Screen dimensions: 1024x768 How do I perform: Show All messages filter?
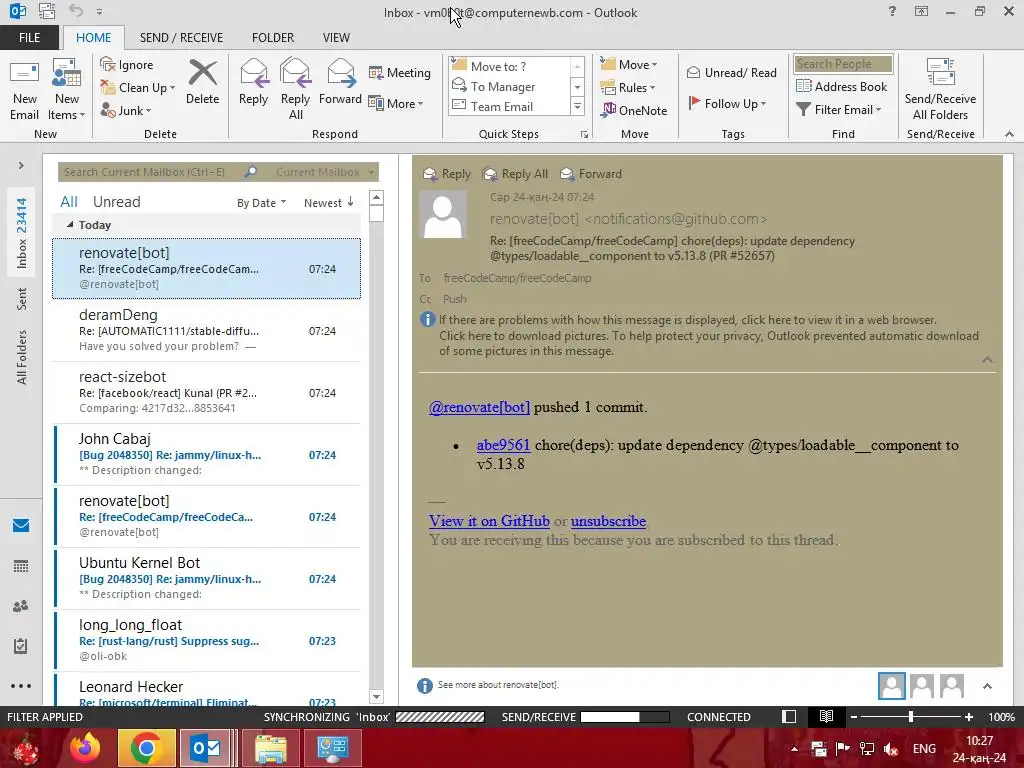tap(69, 202)
